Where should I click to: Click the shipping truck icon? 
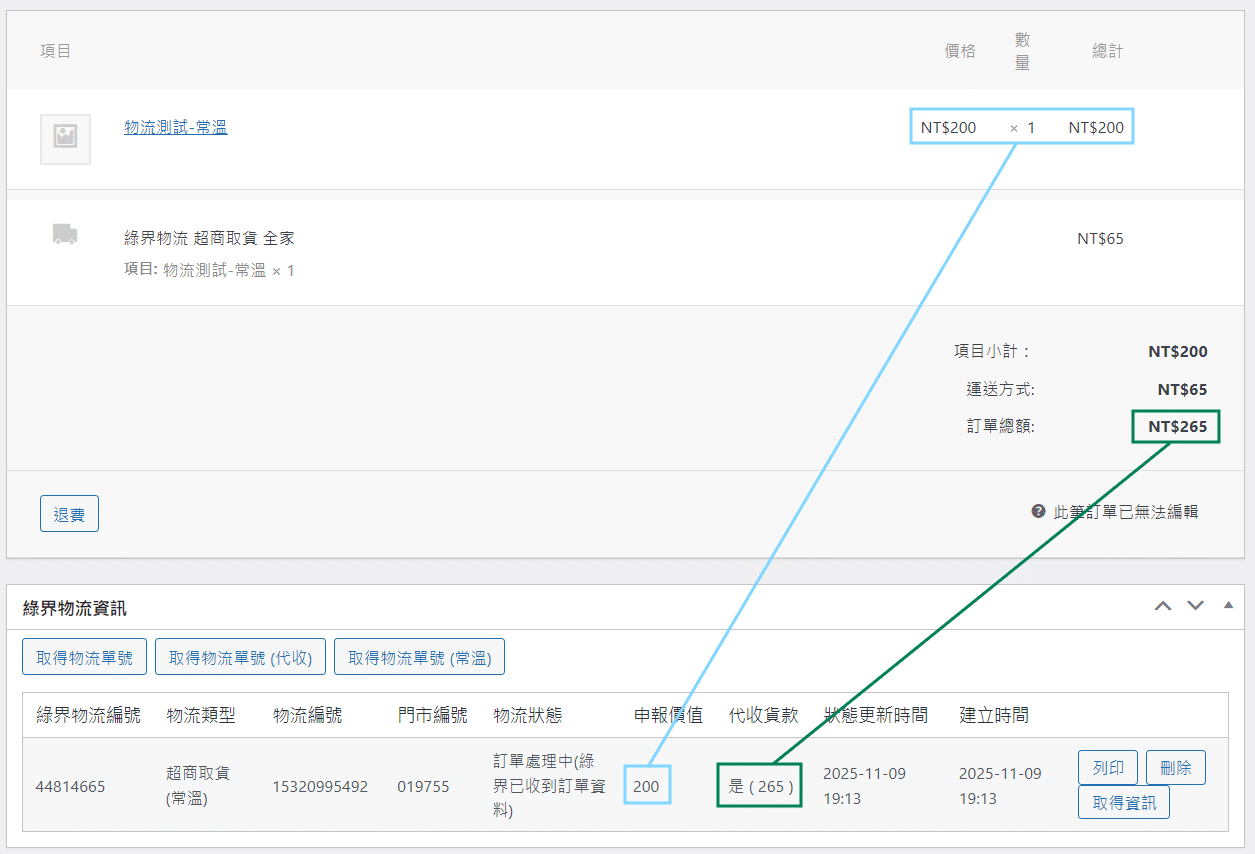65,235
